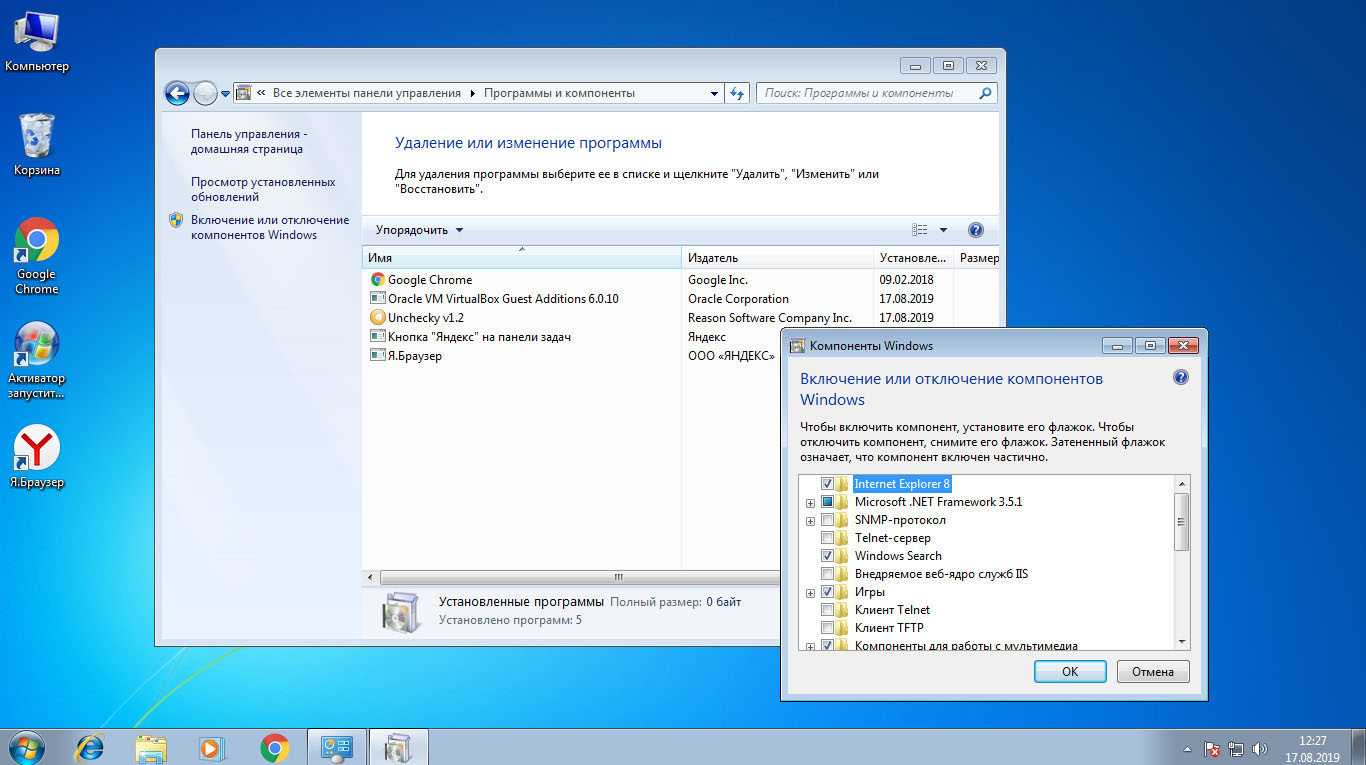Viewport: 1366px width, 765px height.
Task: Click the Action Center flag tray icon
Action: pyautogui.click(x=1211, y=748)
